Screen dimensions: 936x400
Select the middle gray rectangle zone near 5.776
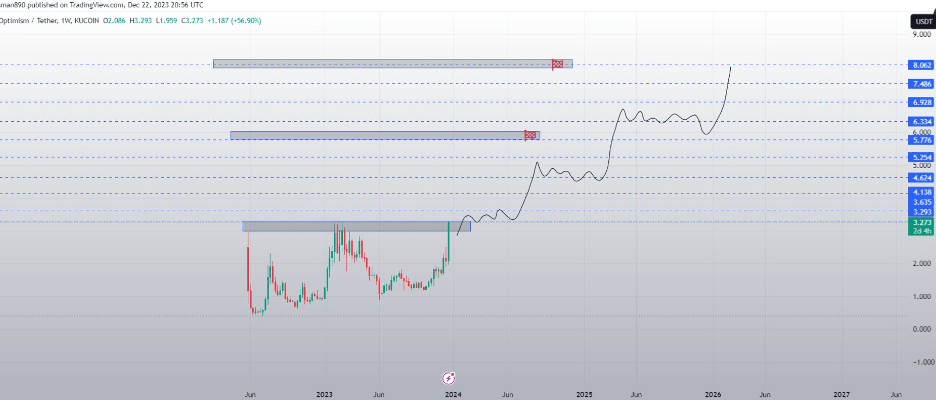pos(384,136)
